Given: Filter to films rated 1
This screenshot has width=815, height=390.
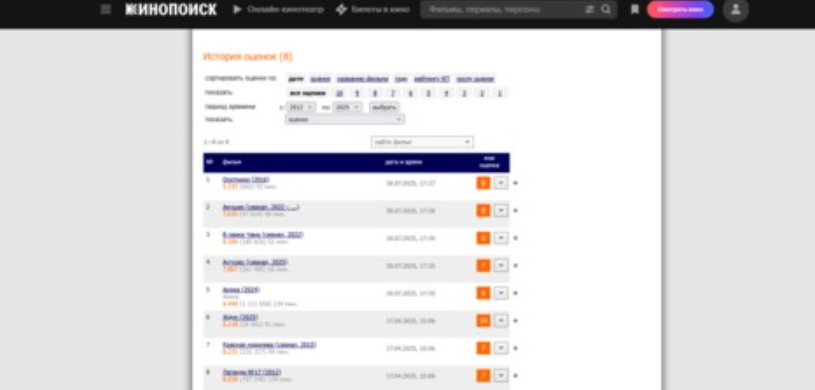Looking at the screenshot, I should coord(499,93).
